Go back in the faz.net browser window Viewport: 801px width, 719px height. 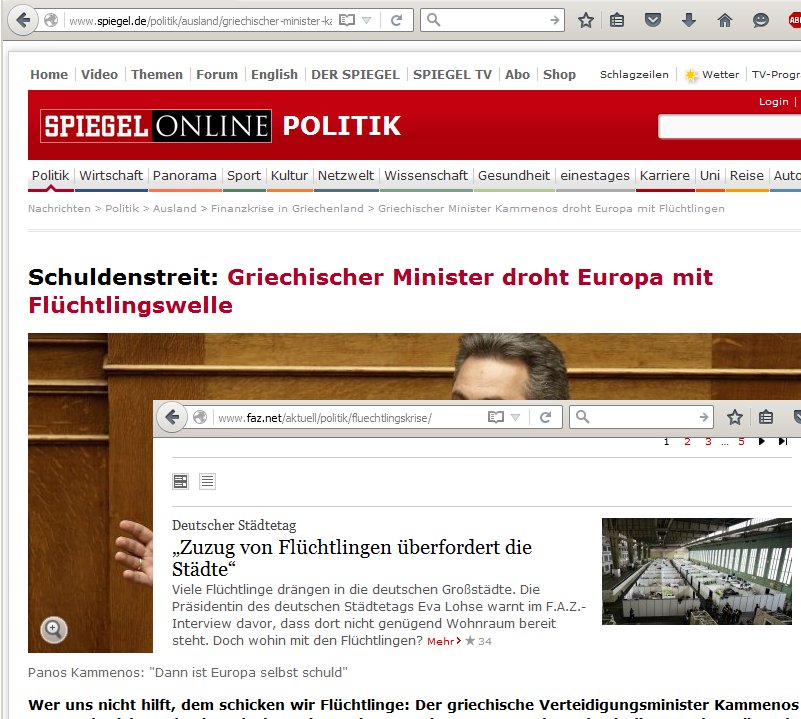[172, 418]
